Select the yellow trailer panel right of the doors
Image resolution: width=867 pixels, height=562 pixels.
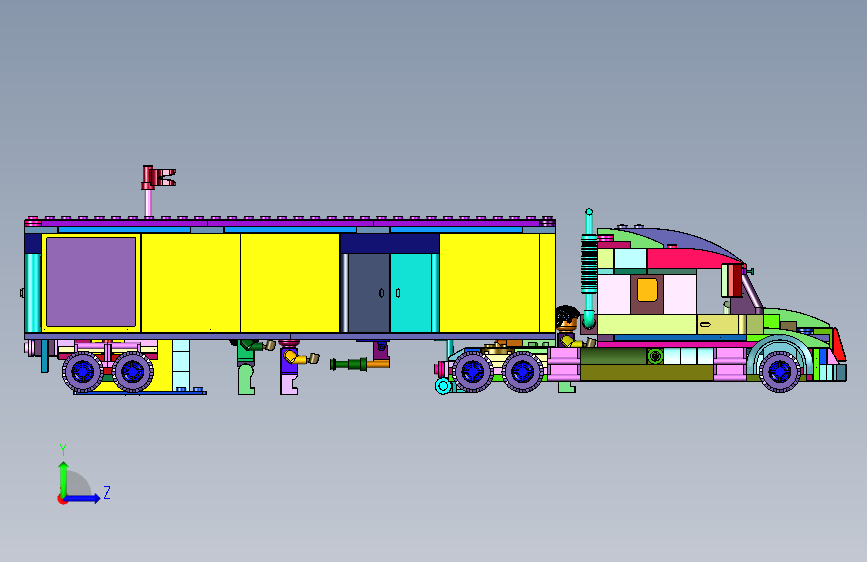coord(489,283)
